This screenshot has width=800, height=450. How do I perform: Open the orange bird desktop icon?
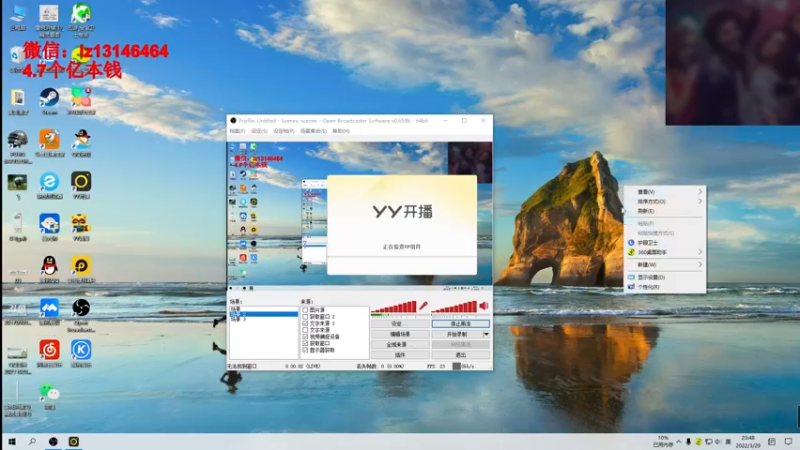pyautogui.click(x=49, y=139)
